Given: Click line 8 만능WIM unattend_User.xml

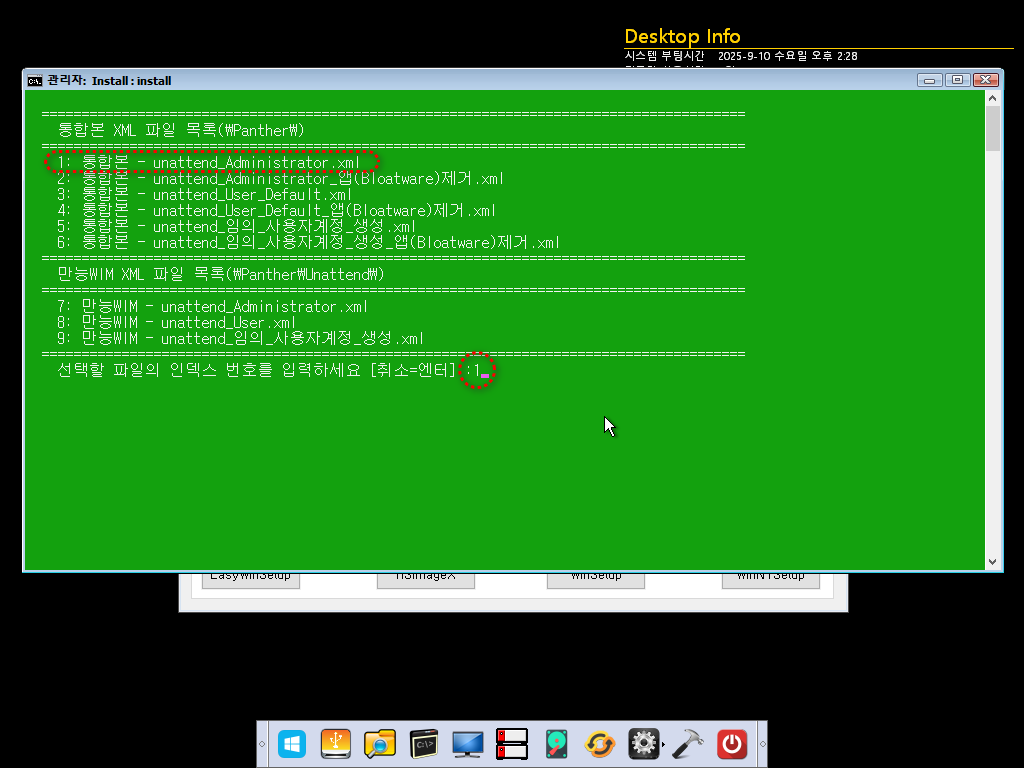Looking at the screenshot, I should pos(176,323).
